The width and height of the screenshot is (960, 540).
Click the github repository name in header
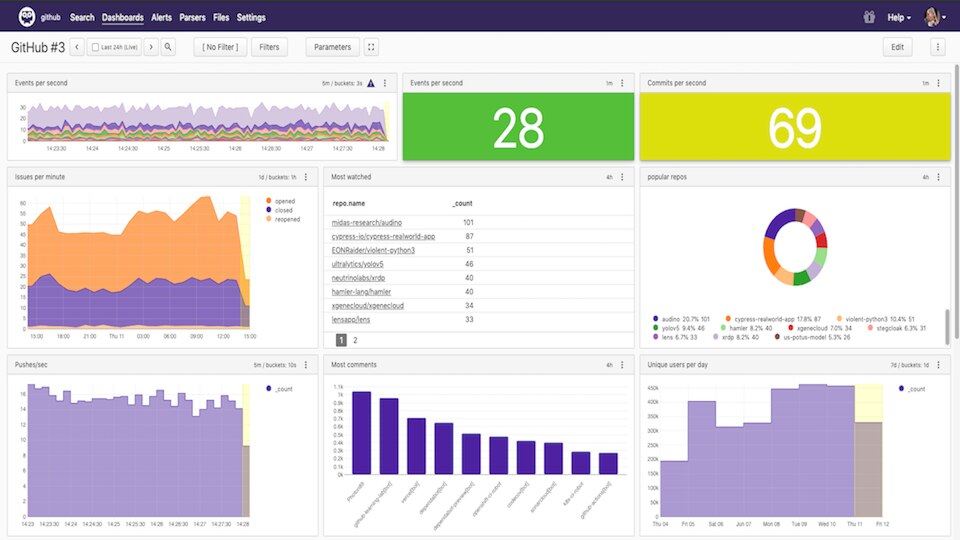point(51,17)
